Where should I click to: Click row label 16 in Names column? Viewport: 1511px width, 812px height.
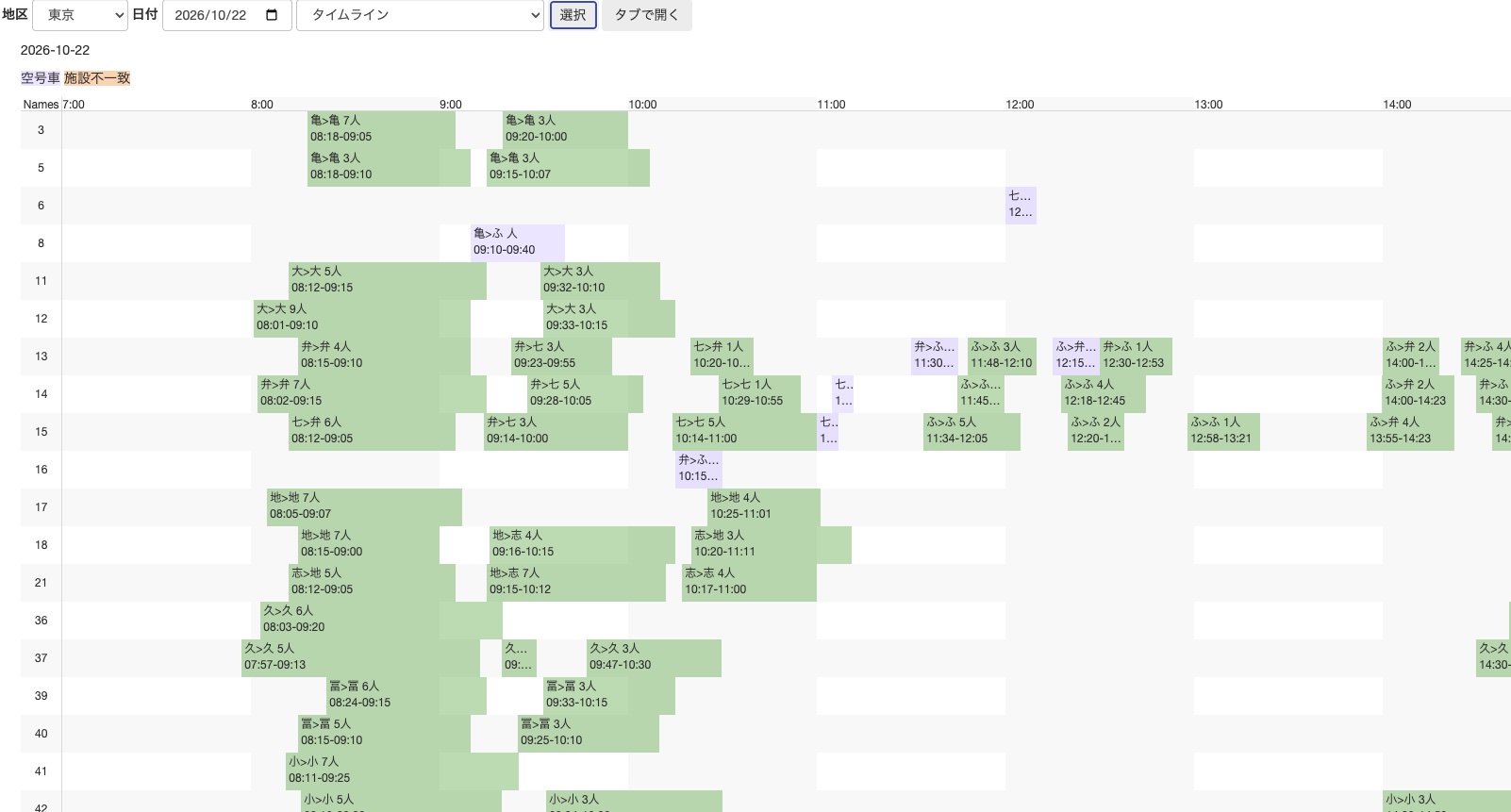tap(41, 469)
